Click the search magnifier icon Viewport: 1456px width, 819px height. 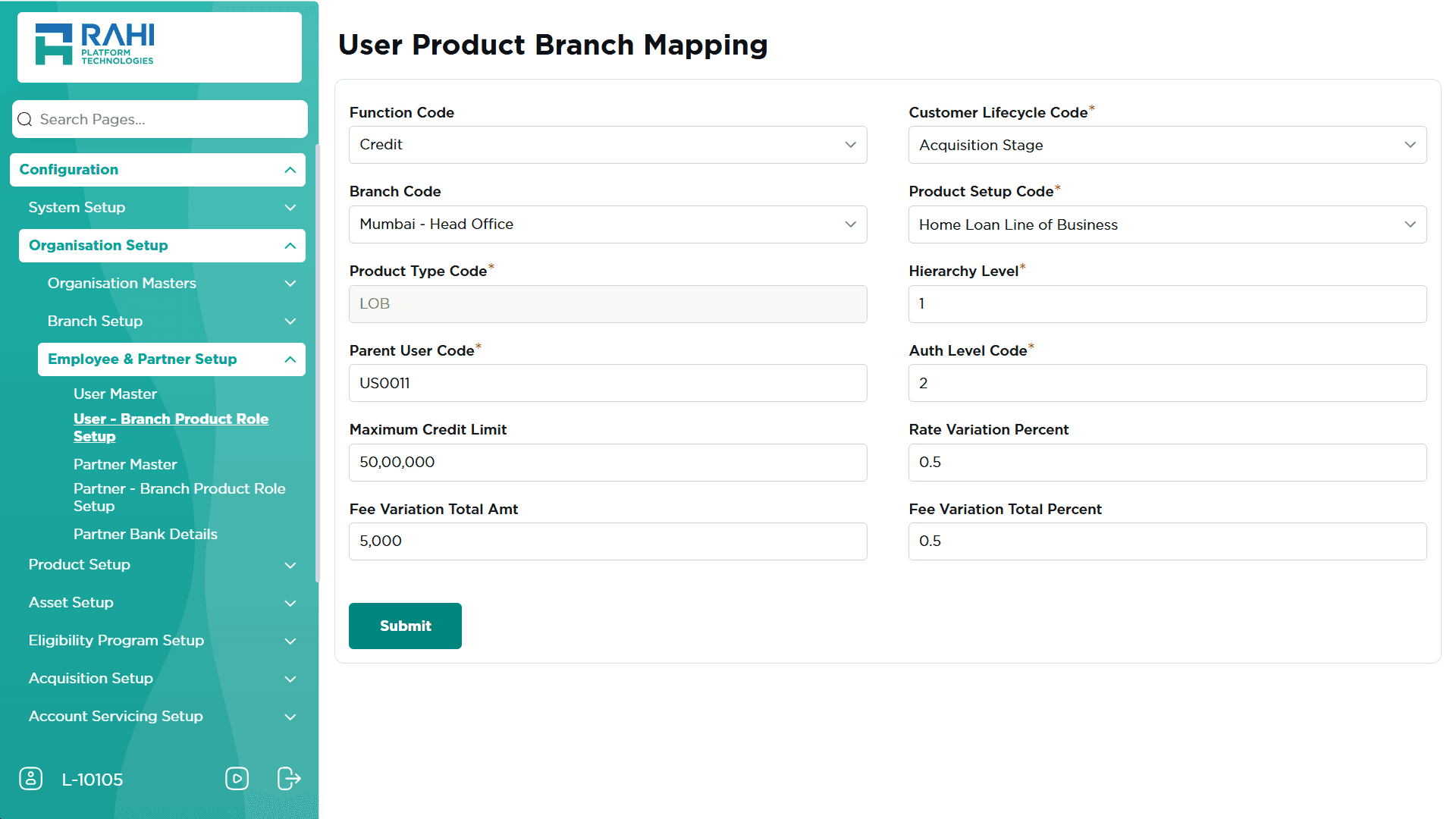[x=25, y=120]
